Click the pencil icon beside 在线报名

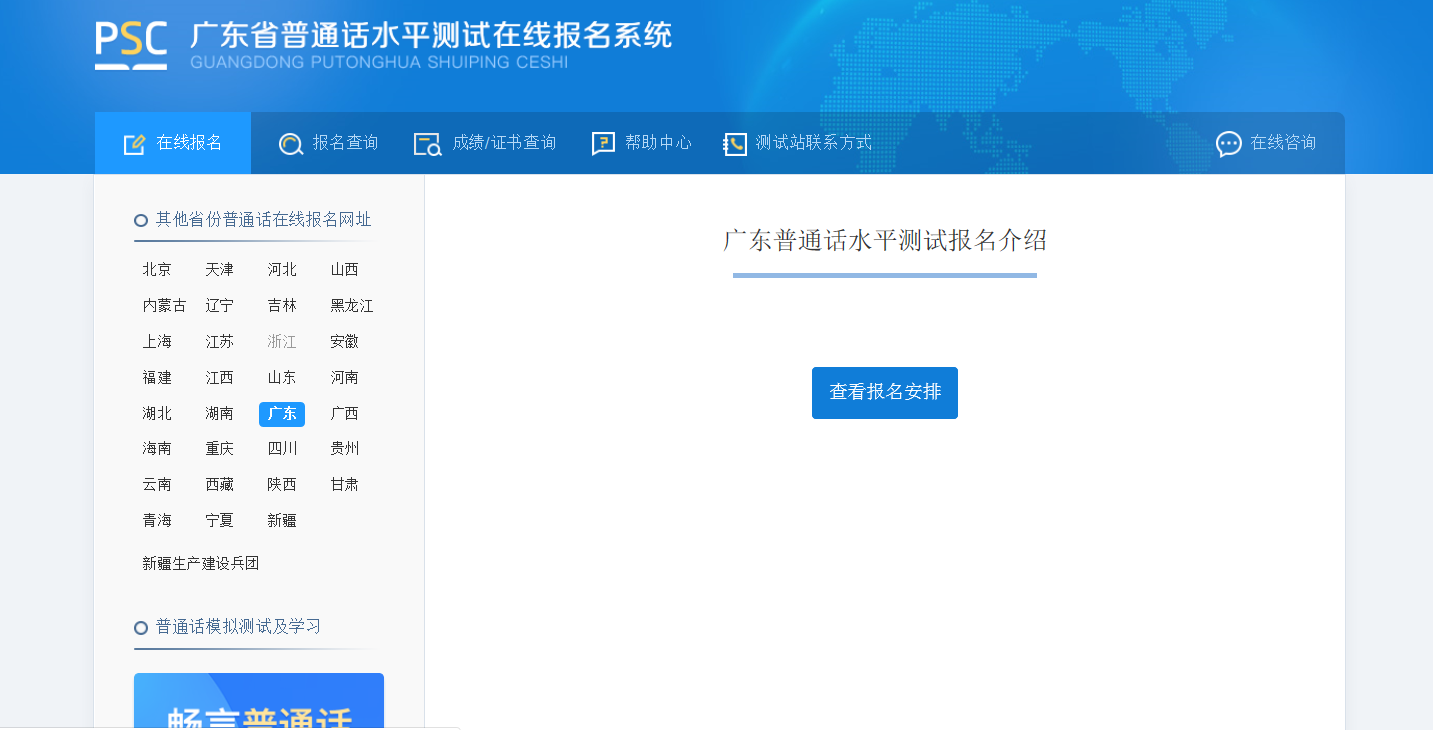[134, 144]
